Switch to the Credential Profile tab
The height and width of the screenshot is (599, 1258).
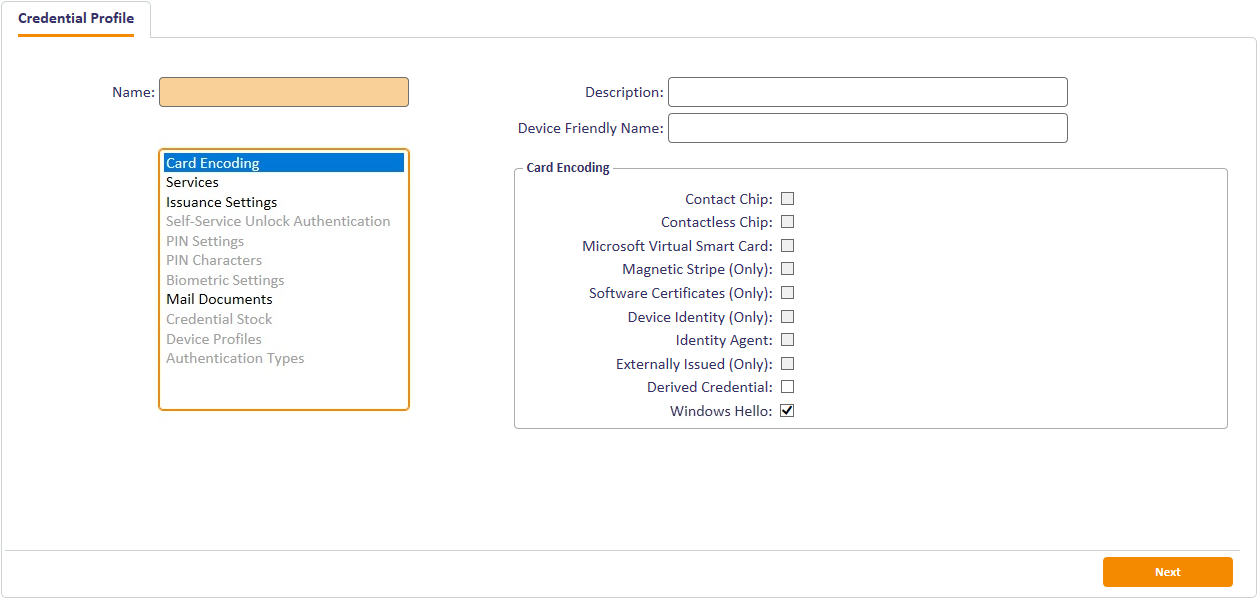(x=76, y=19)
